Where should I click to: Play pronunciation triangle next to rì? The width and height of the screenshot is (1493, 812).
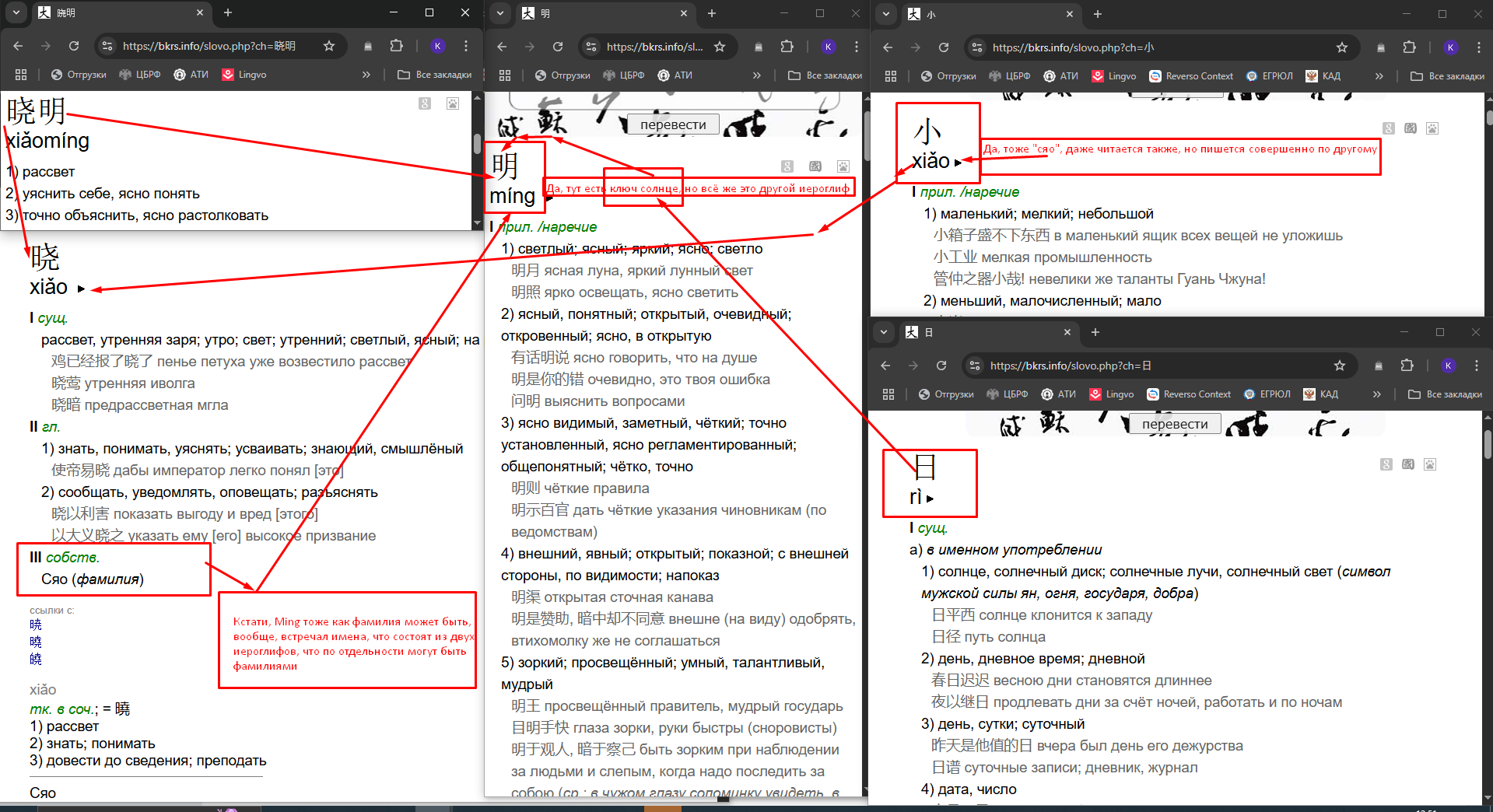point(930,499)
